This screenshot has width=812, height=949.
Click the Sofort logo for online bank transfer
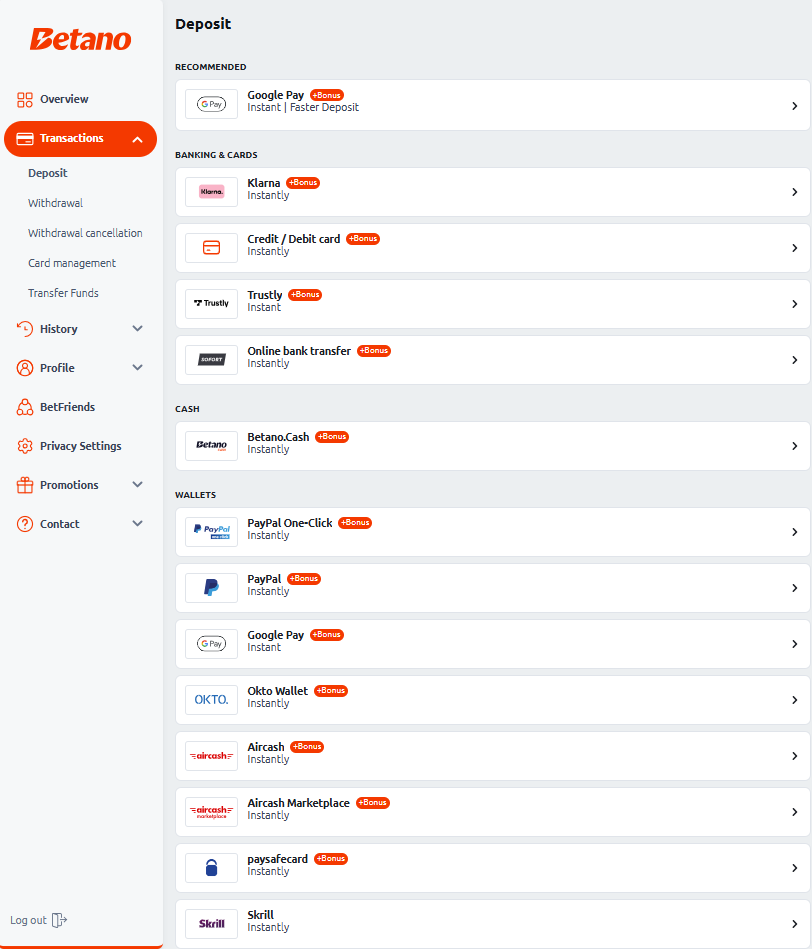point(211,360)
